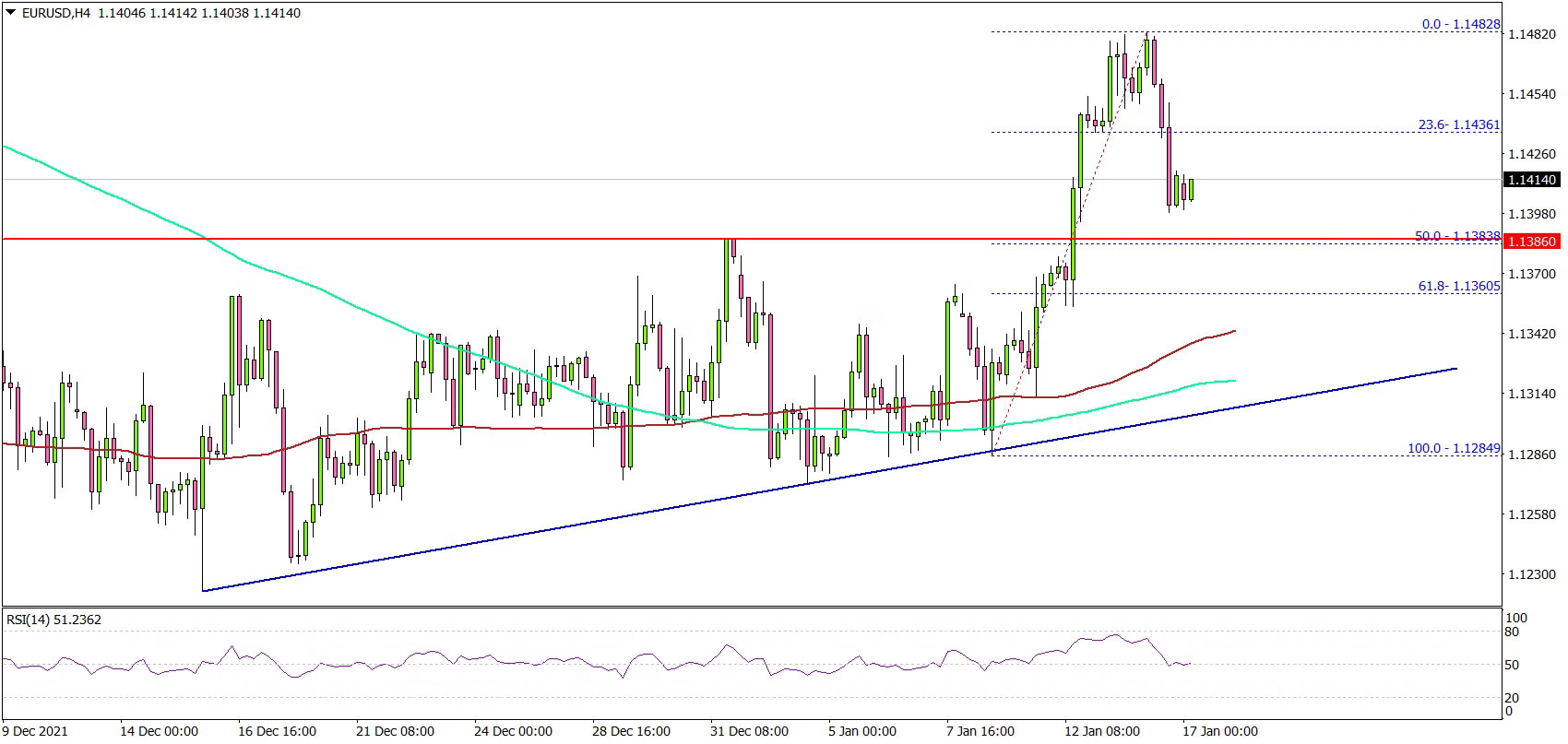
Task: Select the RSI 80 level scale label
Action: [x=1511, y=632]
